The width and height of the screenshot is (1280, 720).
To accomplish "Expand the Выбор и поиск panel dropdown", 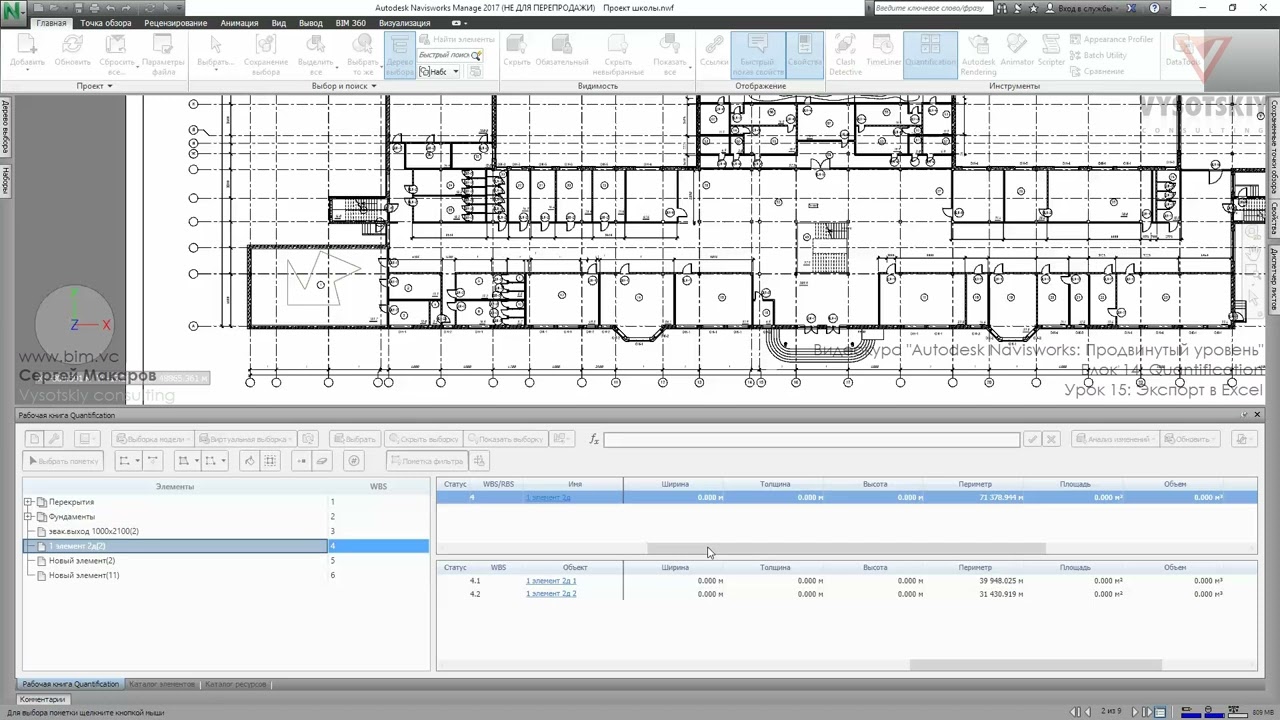I will click(x=344, y=86).
